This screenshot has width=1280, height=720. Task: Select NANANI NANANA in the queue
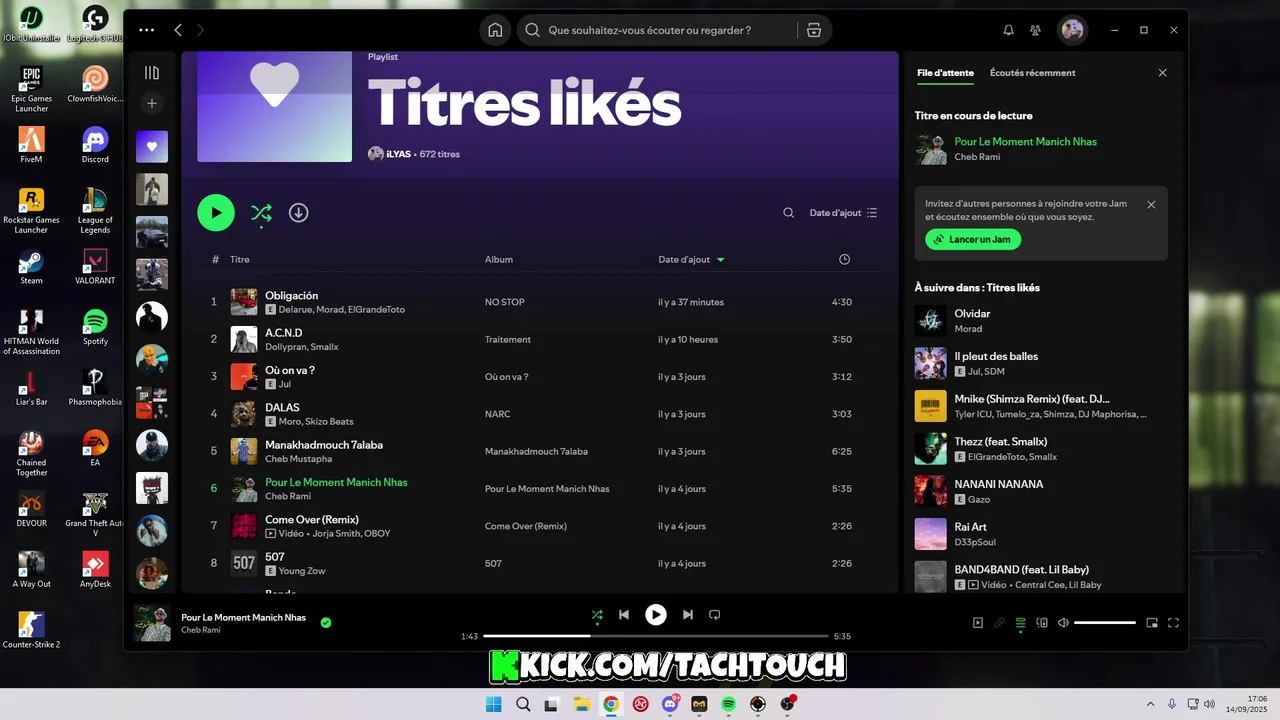(1041, 491)
